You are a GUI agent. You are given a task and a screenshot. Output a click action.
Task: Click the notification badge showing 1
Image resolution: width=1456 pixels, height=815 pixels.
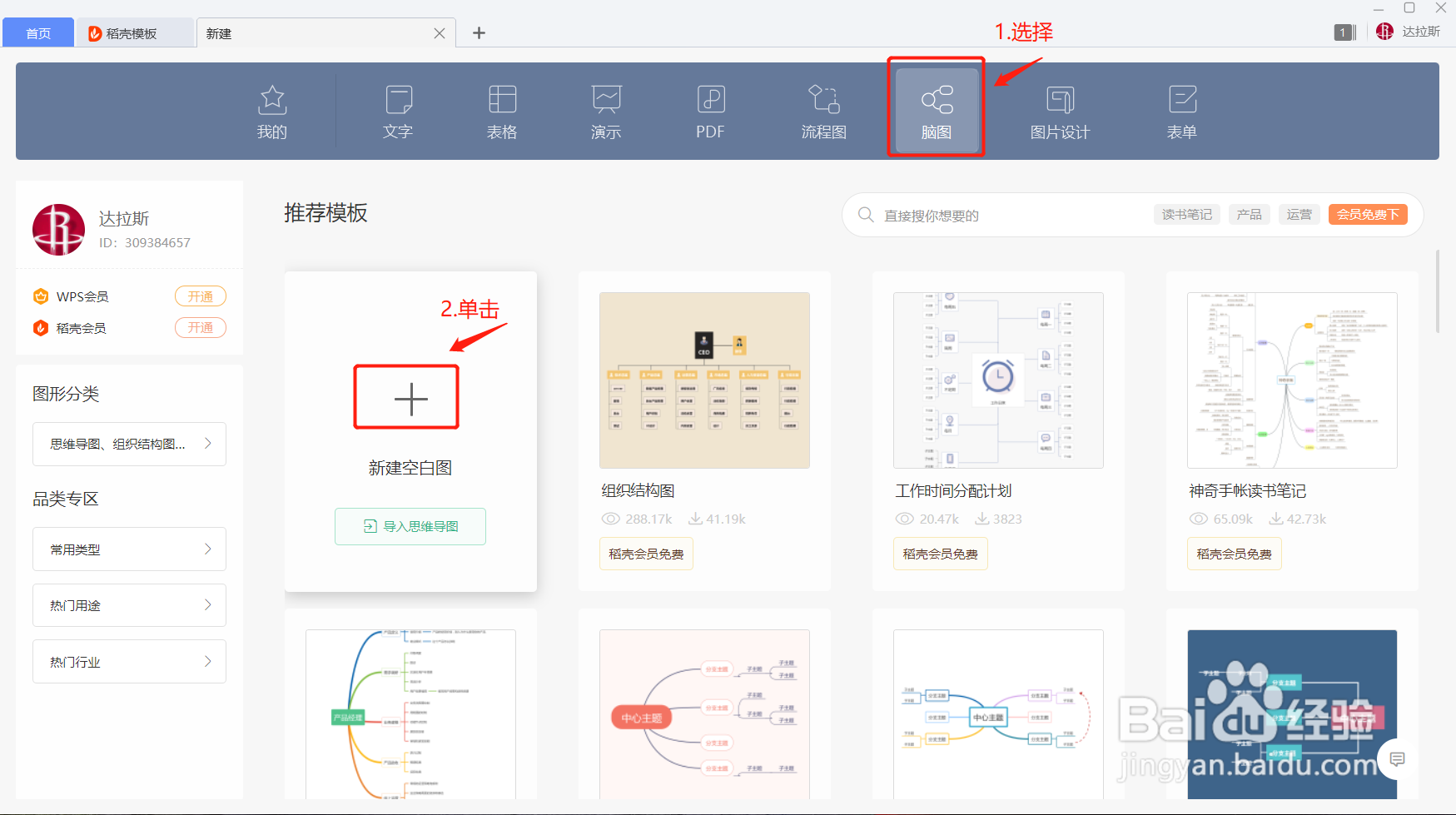[1343, 32]
